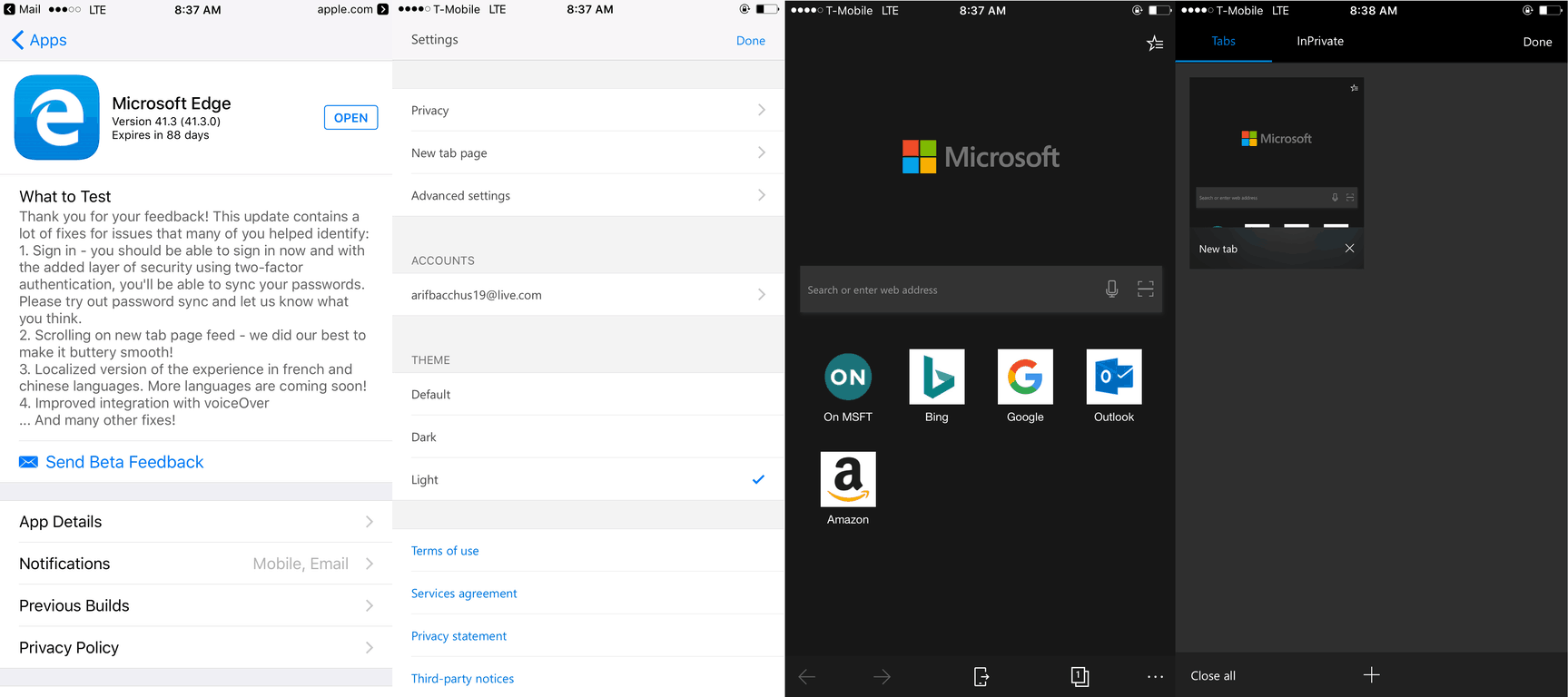Open Microsoft Edge with OPEN button
The height and width of the screenshot is (697, 1568).
[350, 118]
